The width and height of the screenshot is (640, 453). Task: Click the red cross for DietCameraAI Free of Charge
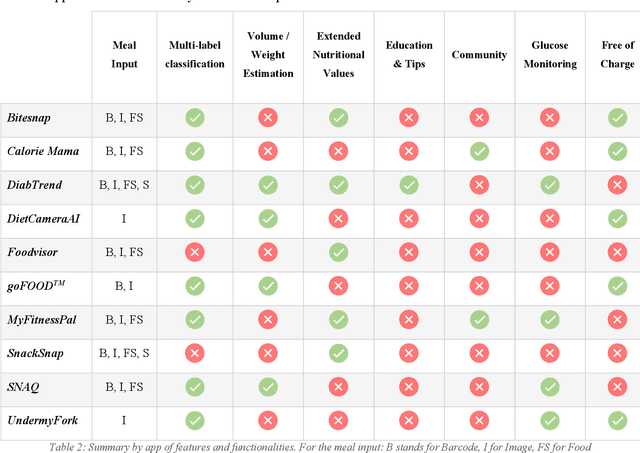[617, 219]
